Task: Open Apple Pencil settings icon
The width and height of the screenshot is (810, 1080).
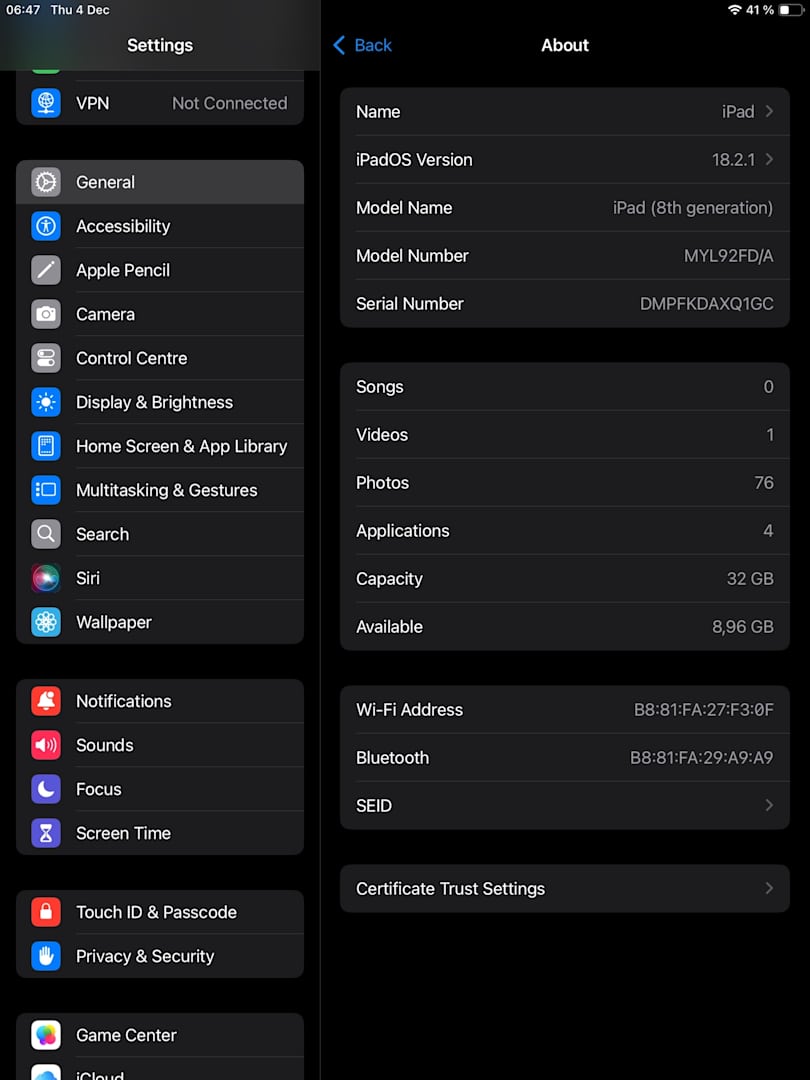Action: click(46, 270)
